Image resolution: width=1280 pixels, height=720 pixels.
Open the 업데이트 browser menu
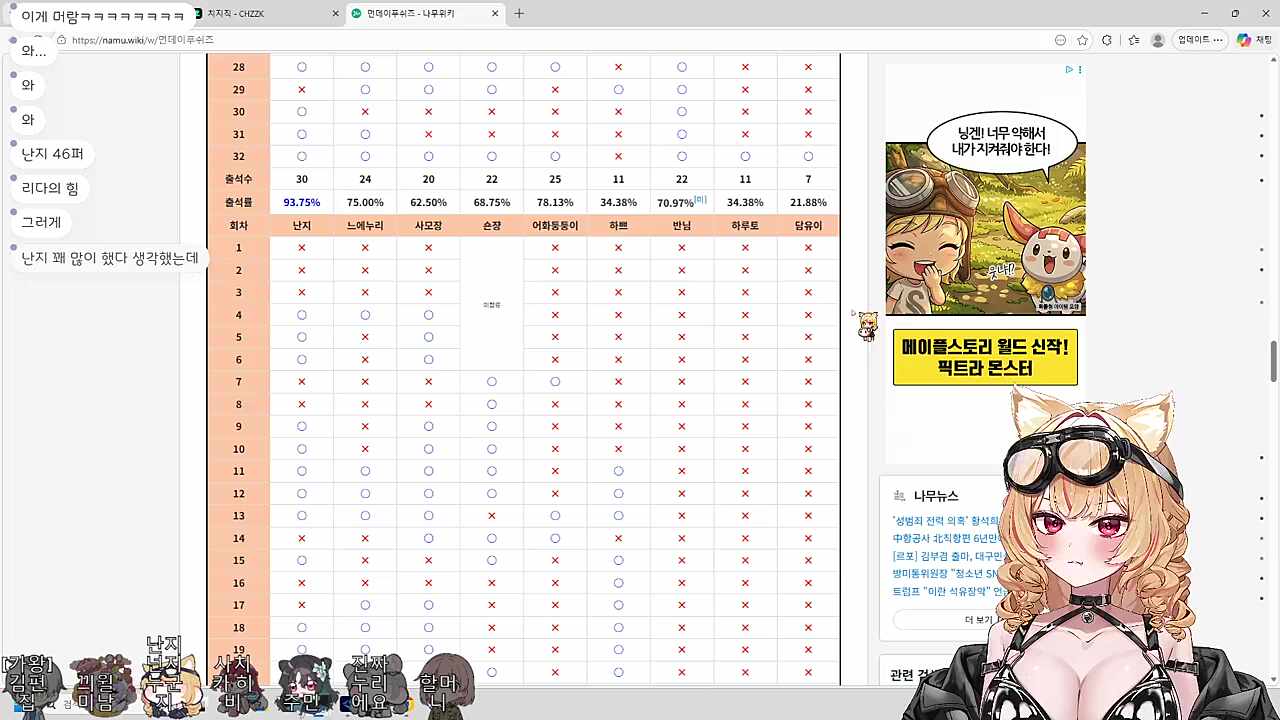click(1200, 40)
